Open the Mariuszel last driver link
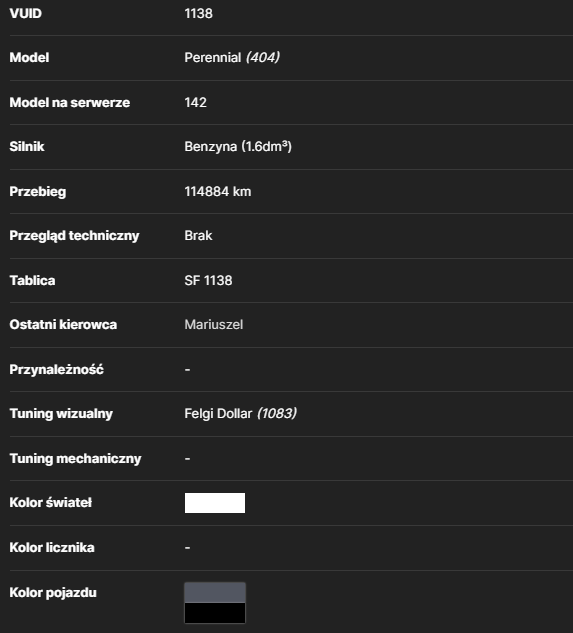This screenshot has width=573, height=633. [x=214, y=325]
